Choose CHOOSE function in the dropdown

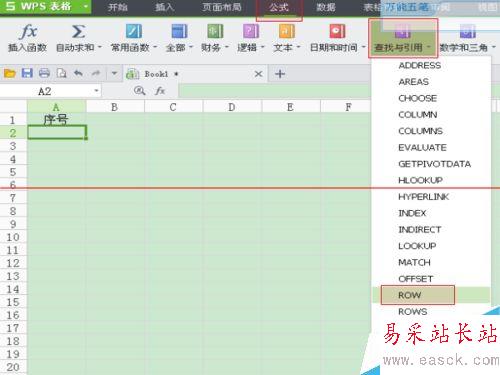(x=418, y=98)
